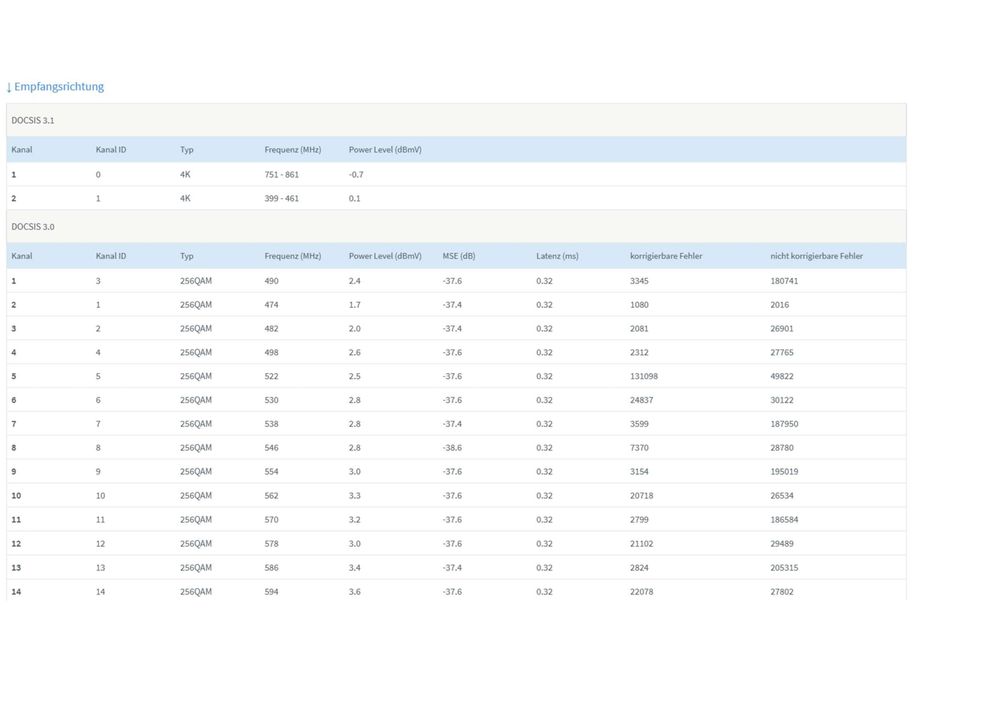
Task: Select frequency value 474
Action: [x=271, y=305]
